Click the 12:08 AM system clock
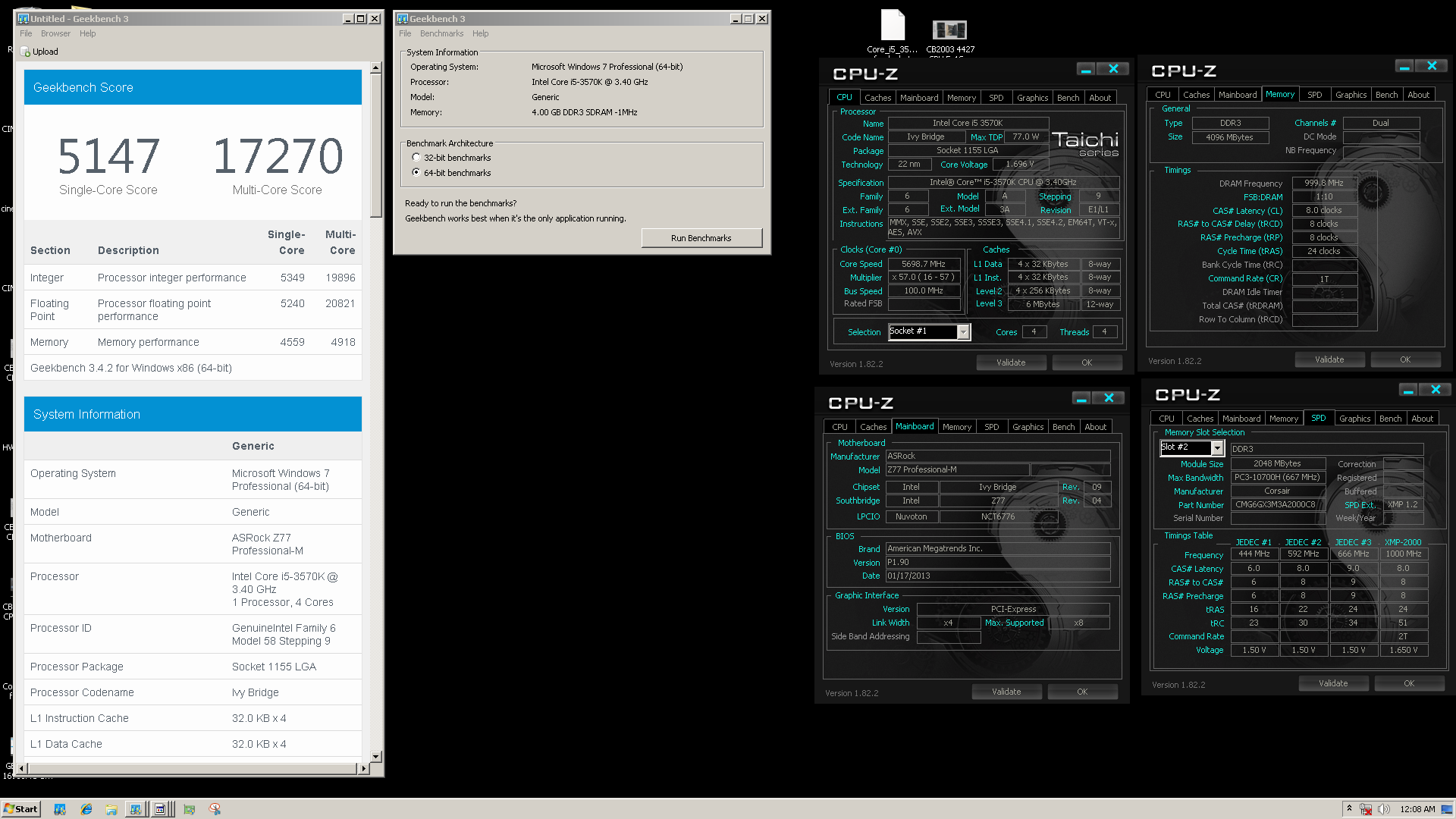Image resolution: width=1456 pixels, height=819 pixels. [1417, 809]
